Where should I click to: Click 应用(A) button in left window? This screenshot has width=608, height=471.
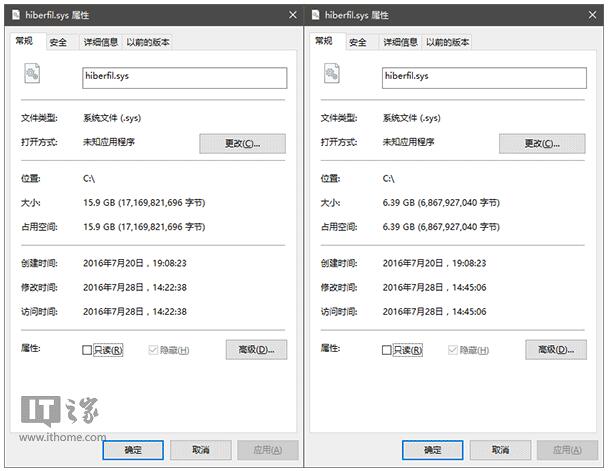[x=268, y=450]
